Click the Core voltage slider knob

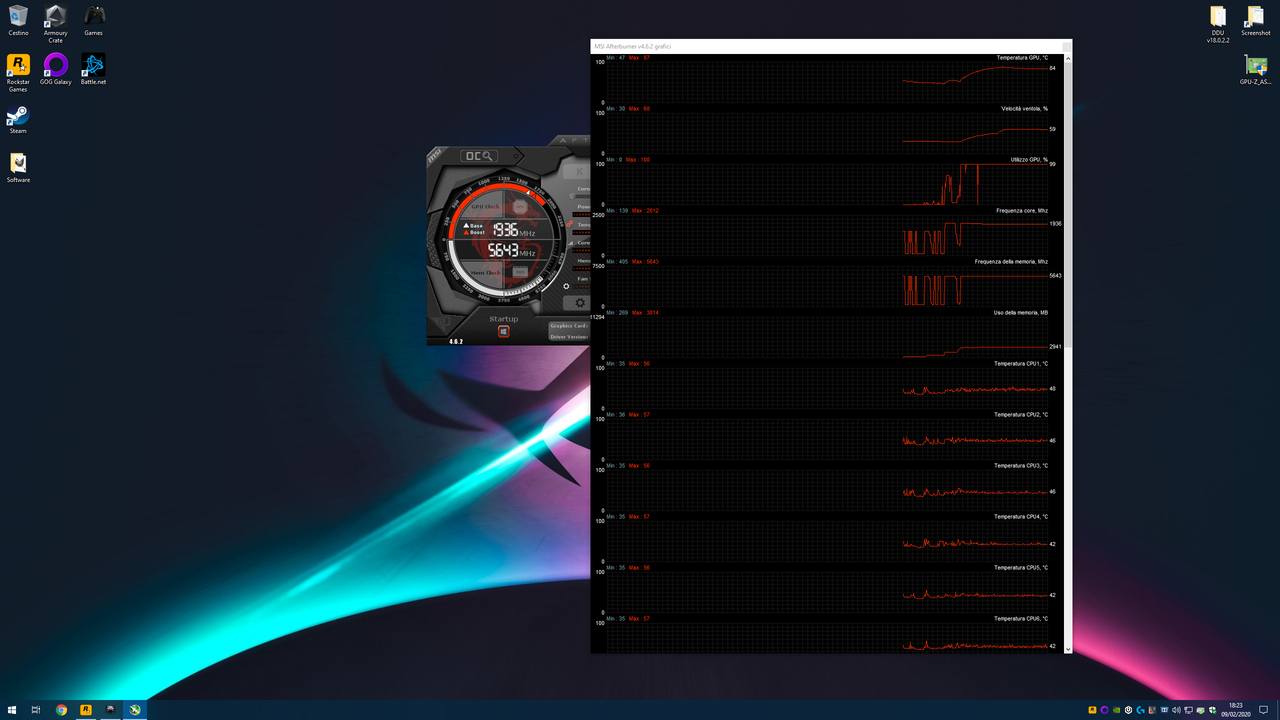point(574,195)
